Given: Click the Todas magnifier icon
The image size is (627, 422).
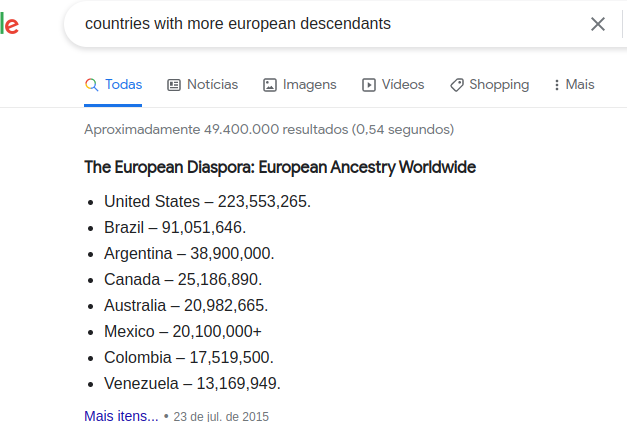Looking at the screenshot, I should (92, 85).
